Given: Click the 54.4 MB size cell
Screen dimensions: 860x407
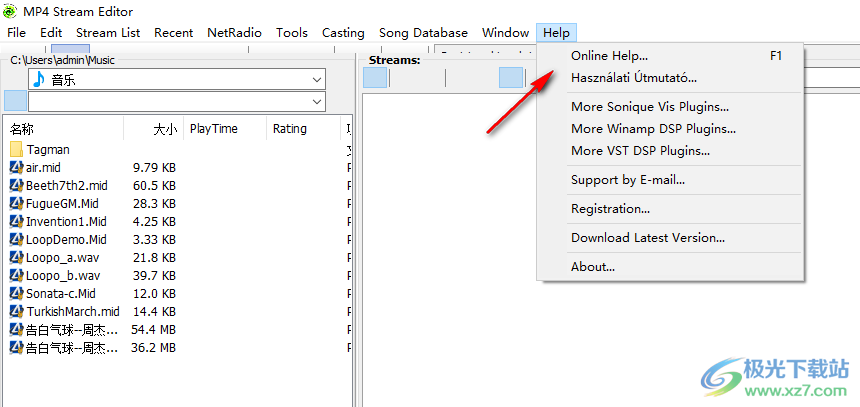Looking at the screenshot, I should pos(154,330).
